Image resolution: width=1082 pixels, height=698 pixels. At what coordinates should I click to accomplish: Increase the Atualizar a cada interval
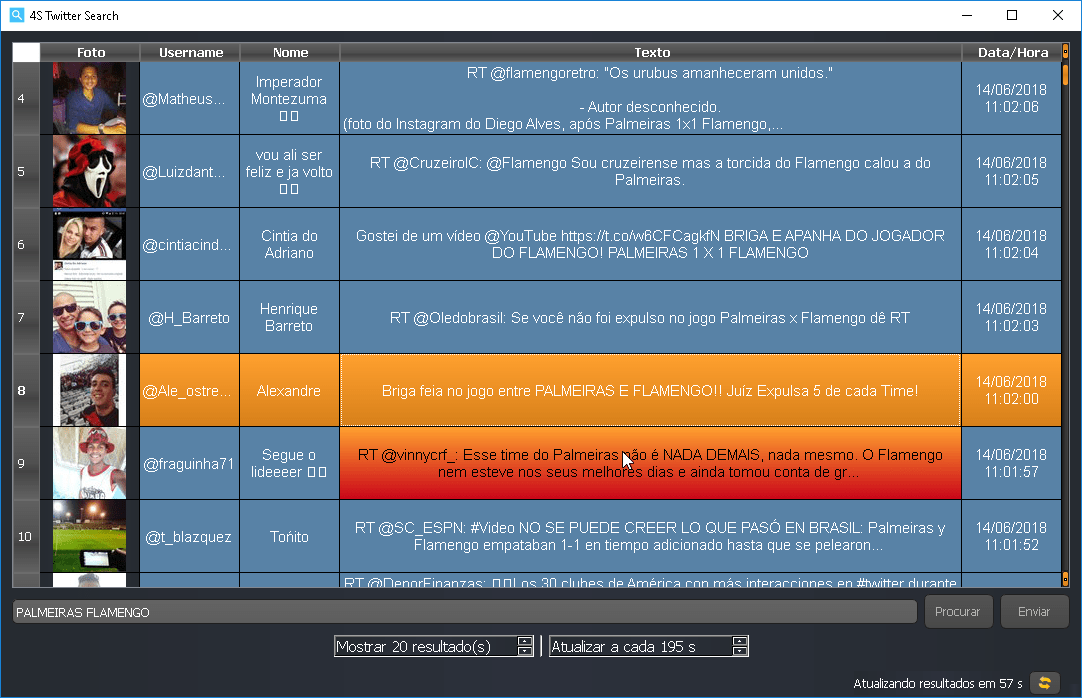[740, 641]
